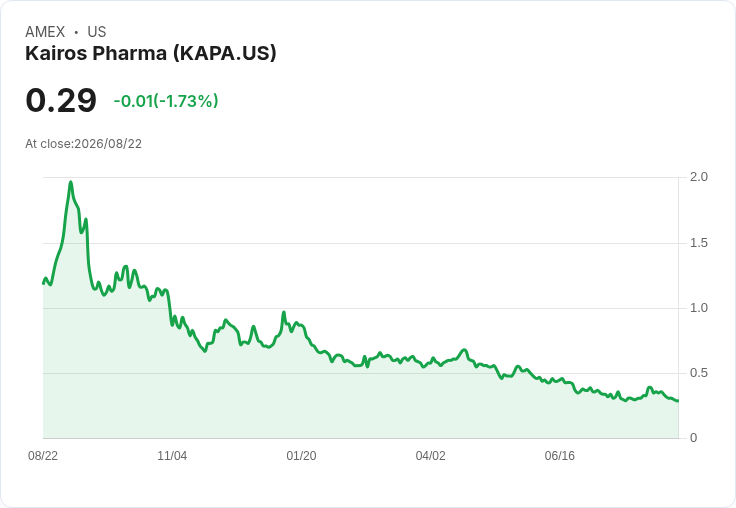The image size is (736, 508).
Task: Click the At close:2026/08/22 timestamp
Action: click(x=84, y=144)
